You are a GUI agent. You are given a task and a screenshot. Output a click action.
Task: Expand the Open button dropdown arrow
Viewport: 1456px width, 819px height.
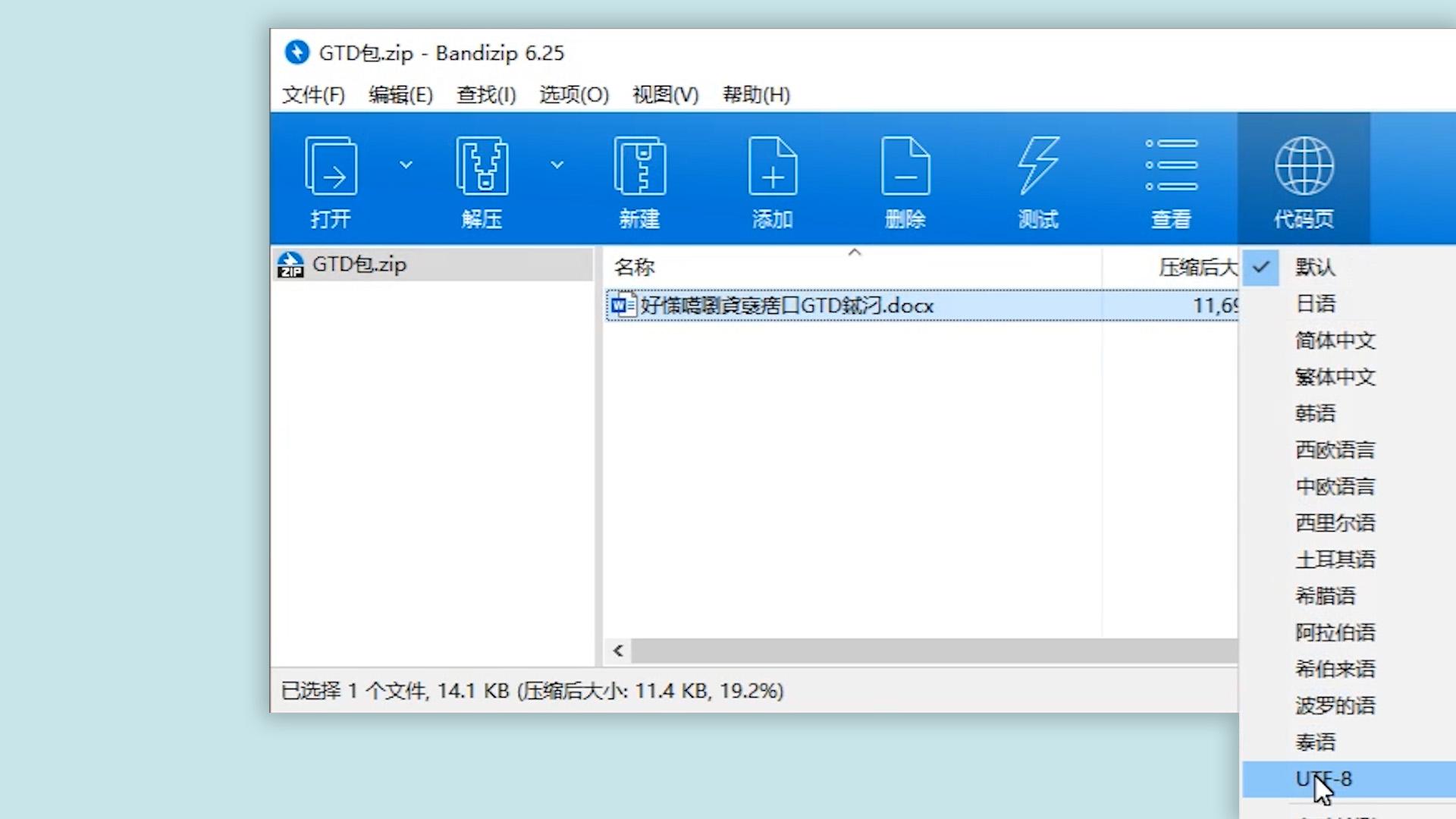406,165
